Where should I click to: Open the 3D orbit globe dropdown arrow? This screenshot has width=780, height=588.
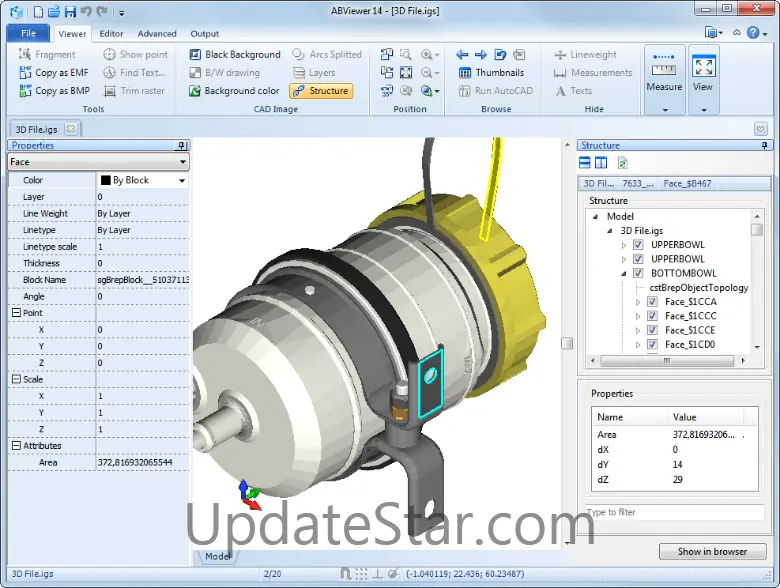click(x=437, y=91)
